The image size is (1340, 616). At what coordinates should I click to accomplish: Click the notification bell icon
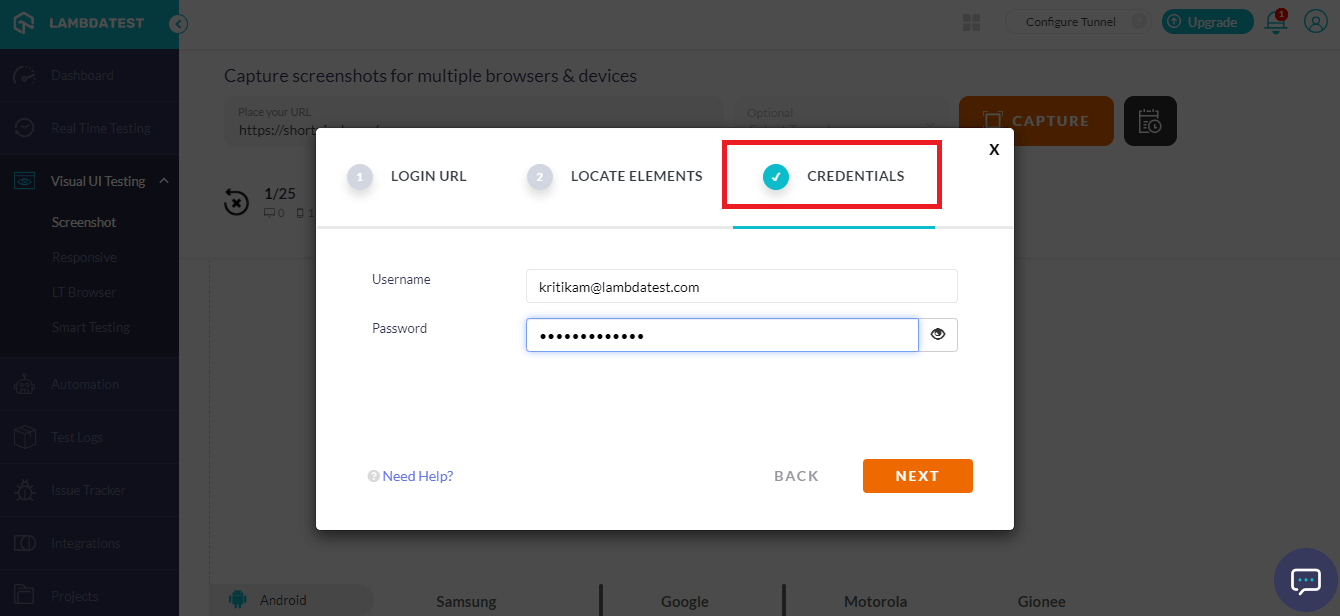(1276, 22)
